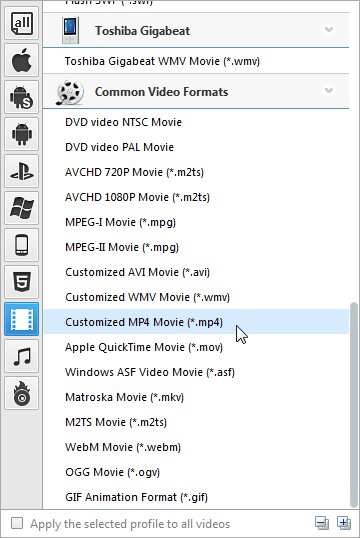
Task: Select the filmstrip common video category
Action: [x=22, y=319]
